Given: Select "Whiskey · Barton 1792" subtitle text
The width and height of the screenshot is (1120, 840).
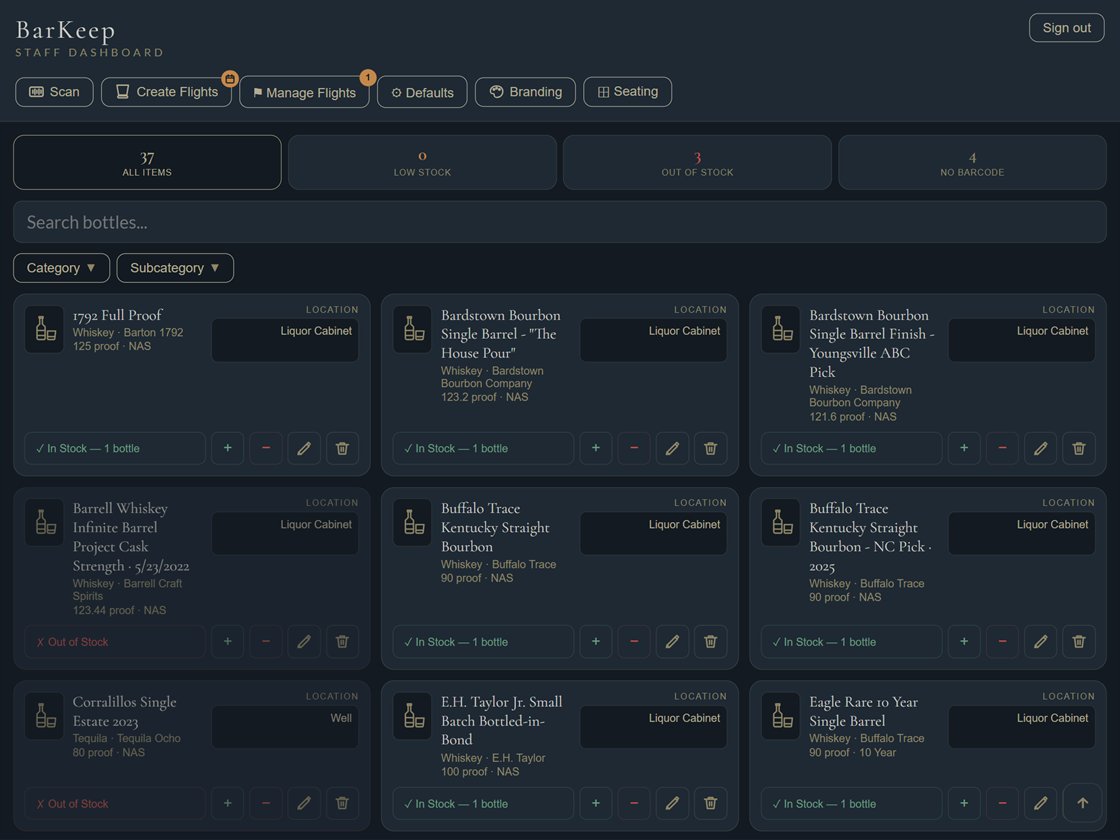Looking at the screenshot, I should click(x=128, y=333).
